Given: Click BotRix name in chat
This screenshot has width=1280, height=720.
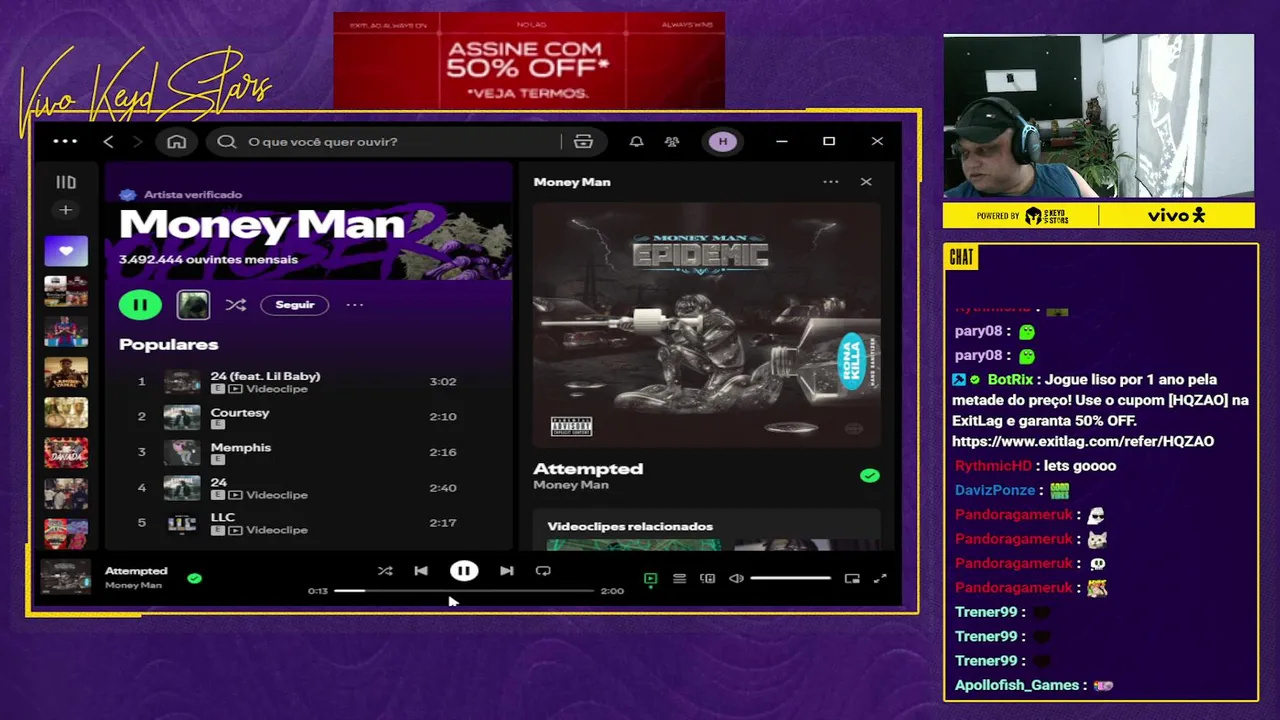Looking at the screenshot, I should coord(1010,380).
